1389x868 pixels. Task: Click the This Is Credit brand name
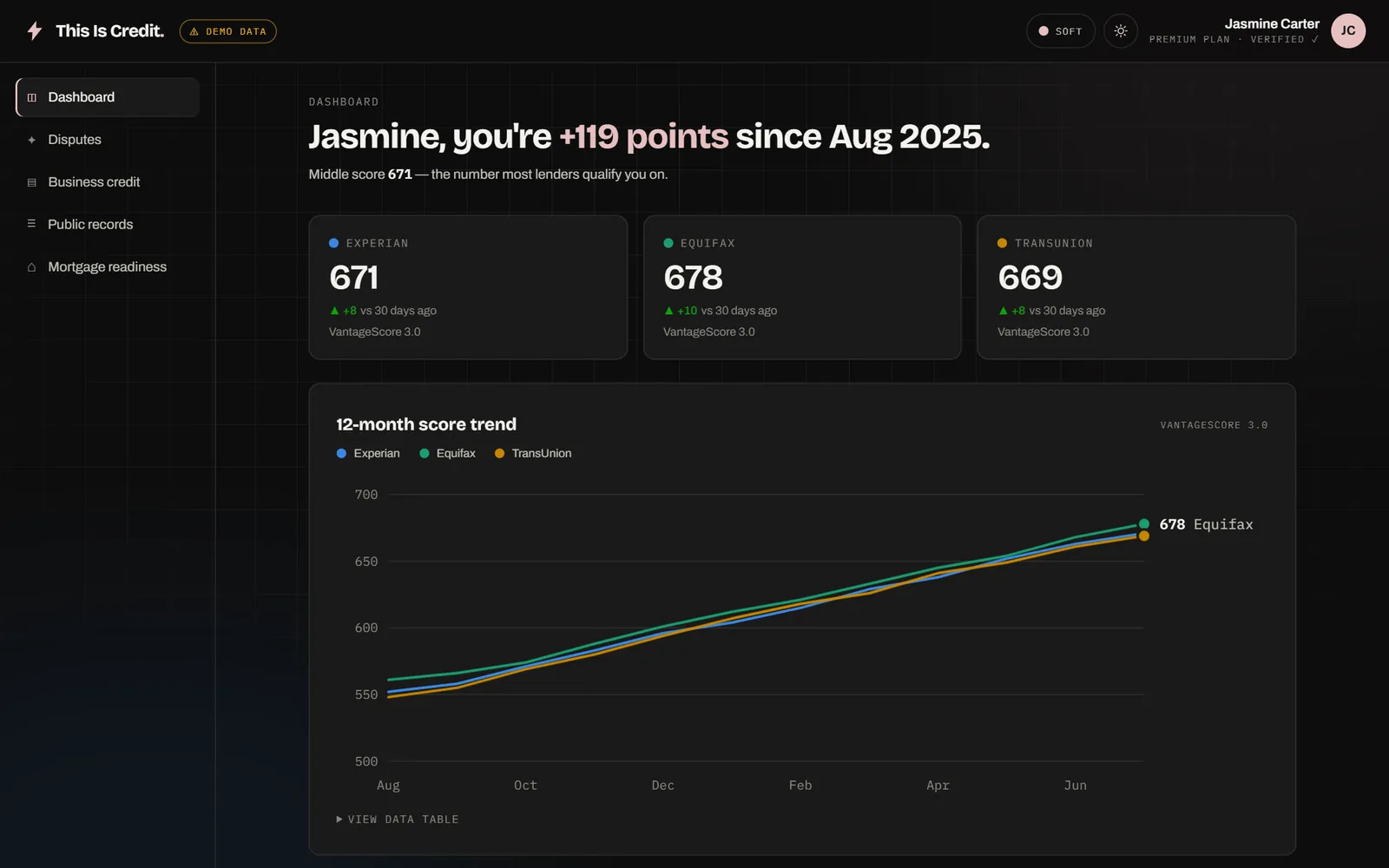109,31
